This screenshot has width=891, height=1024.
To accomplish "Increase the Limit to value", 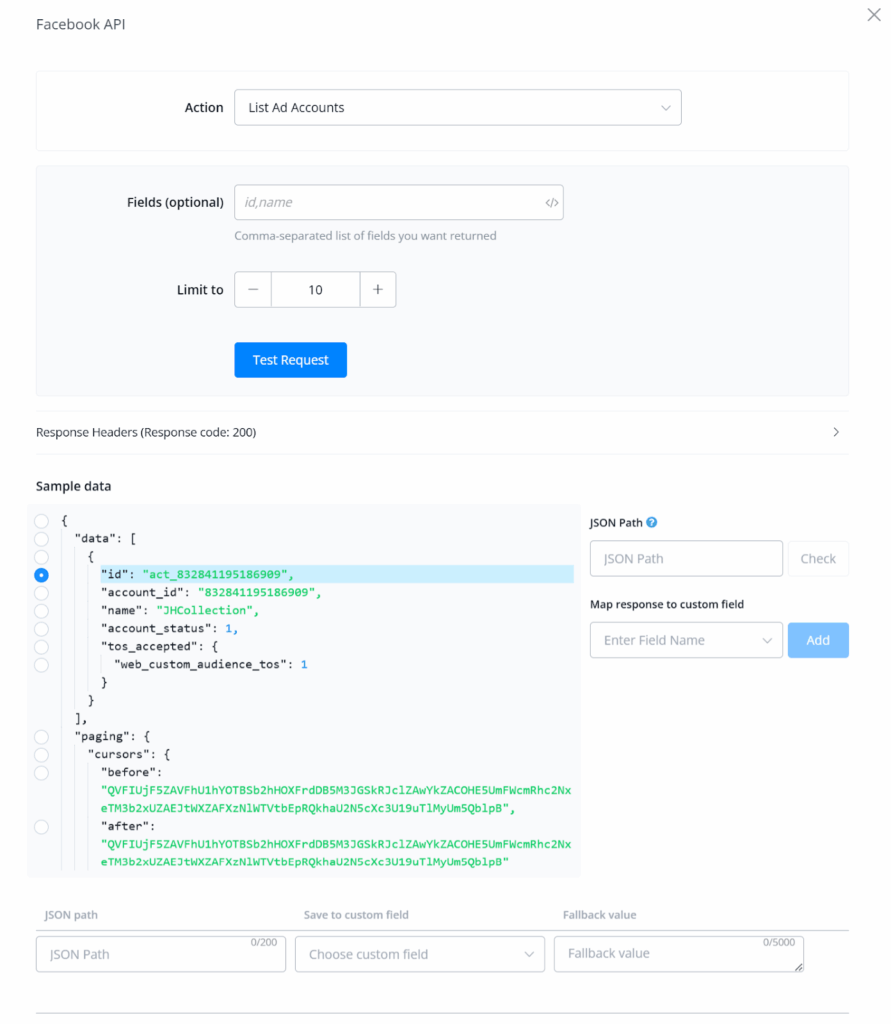I will pyautogui.click(x=378, y=290).
